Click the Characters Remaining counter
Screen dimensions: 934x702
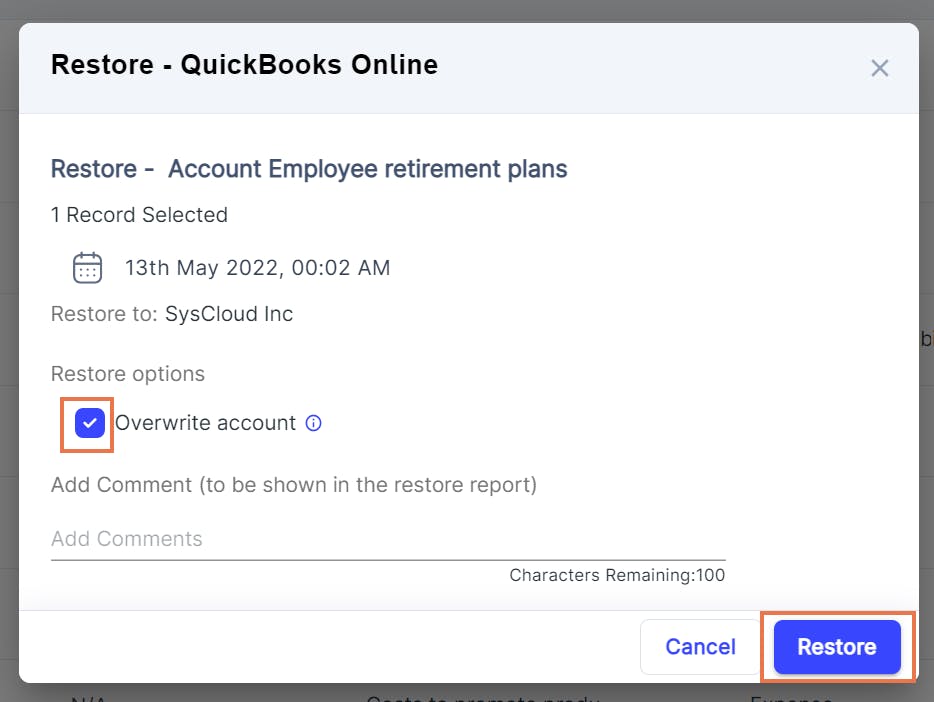pos(617,575)
